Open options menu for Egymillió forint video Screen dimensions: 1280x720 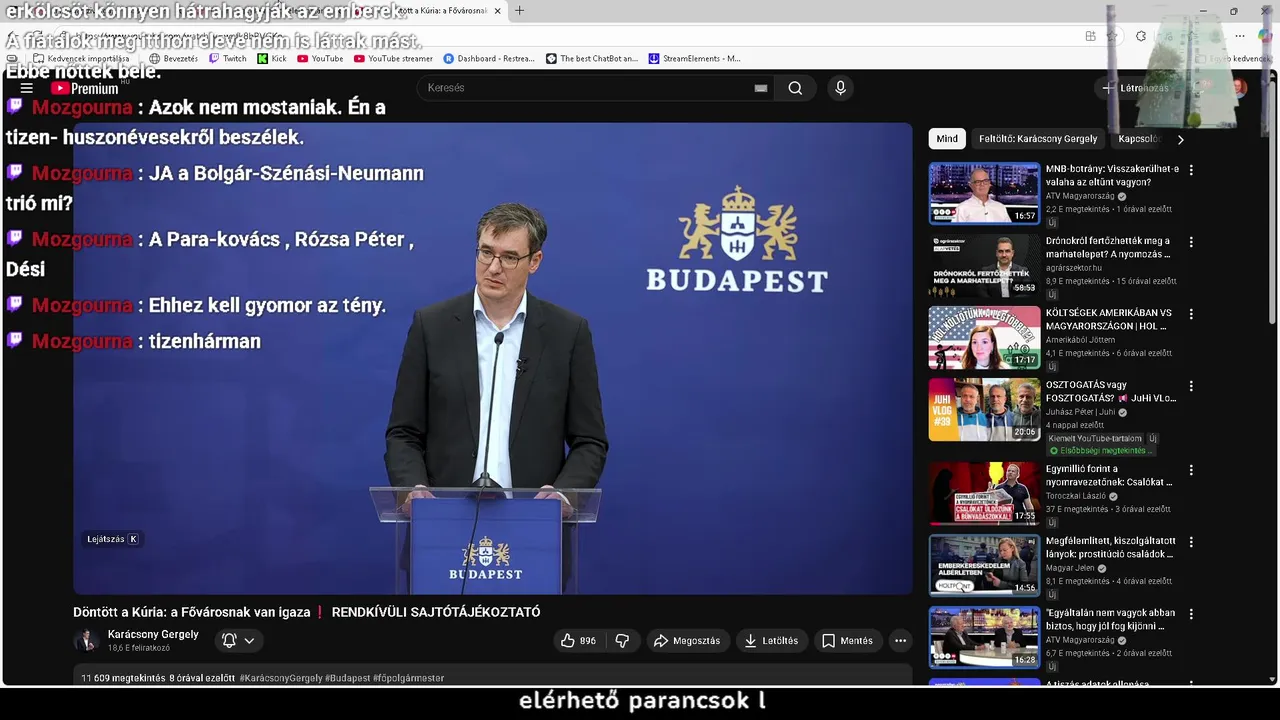click(1191, 470)
